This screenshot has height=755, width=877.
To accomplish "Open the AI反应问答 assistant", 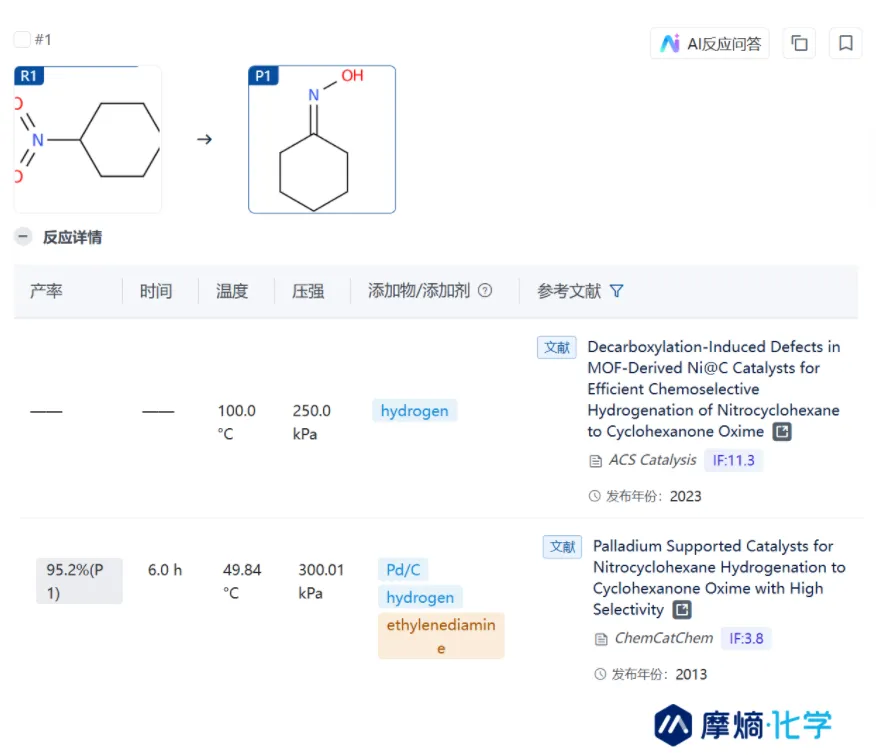I will pos(710,43).
